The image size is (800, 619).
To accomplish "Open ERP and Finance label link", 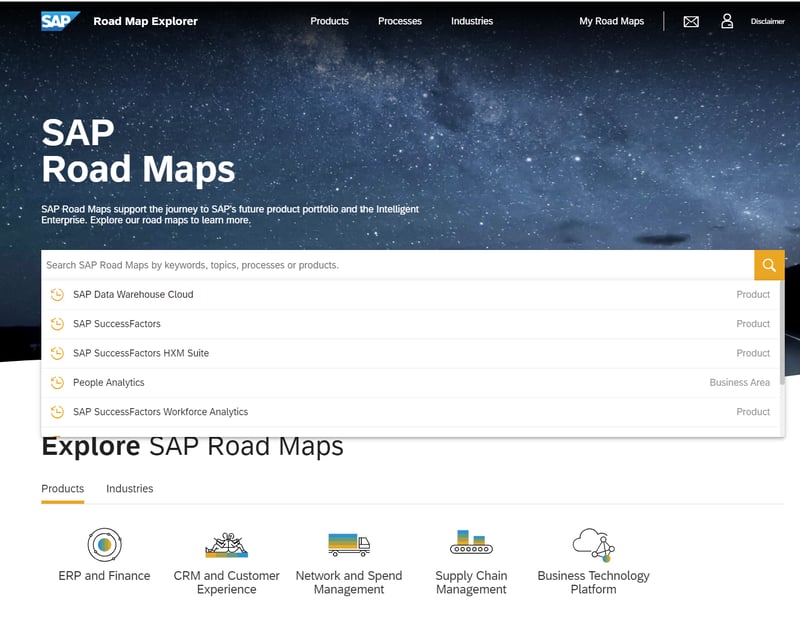I will 104,576.
